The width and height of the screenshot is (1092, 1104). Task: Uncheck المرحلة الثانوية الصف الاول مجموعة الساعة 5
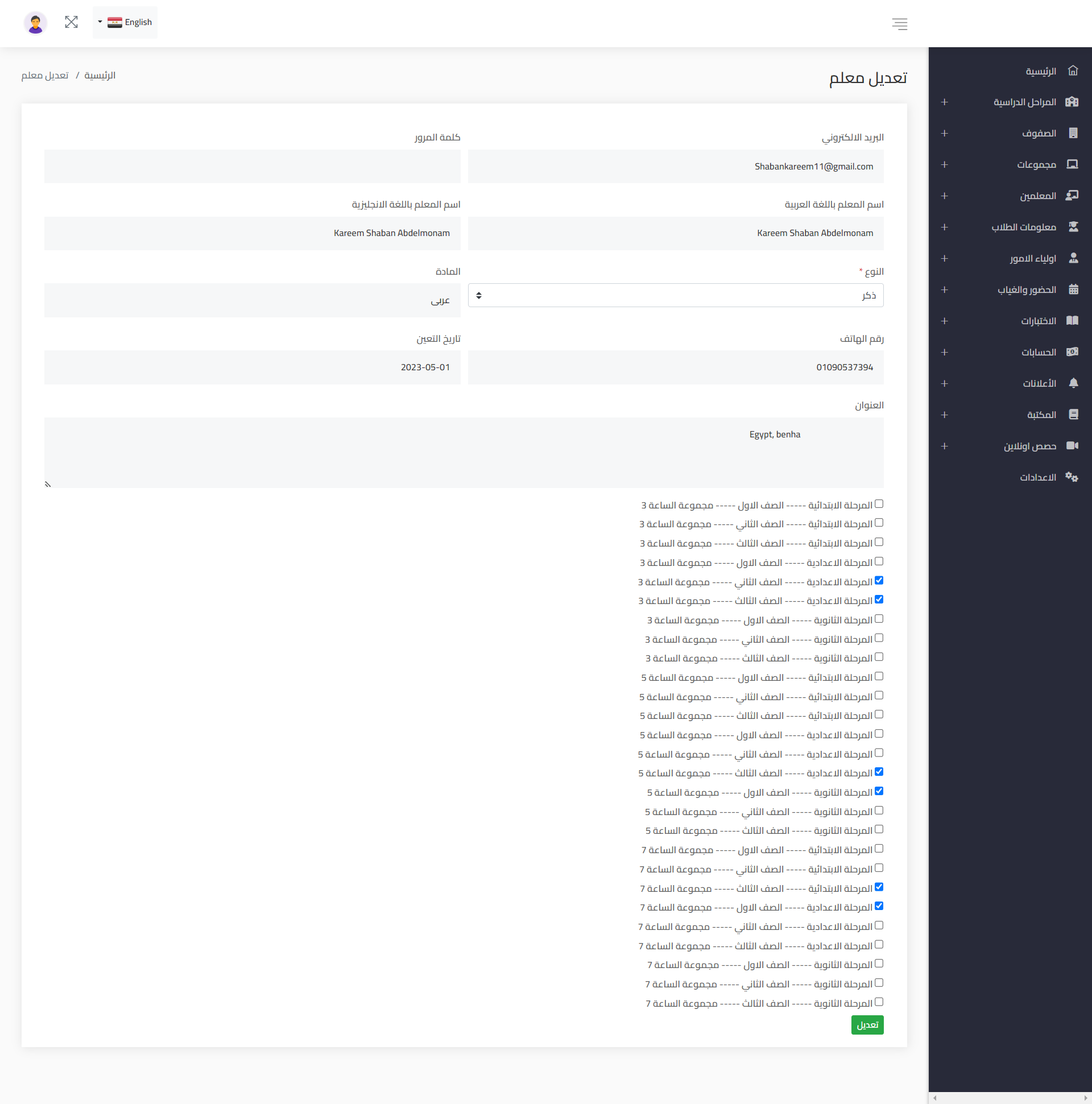click(x=879, y=791)
